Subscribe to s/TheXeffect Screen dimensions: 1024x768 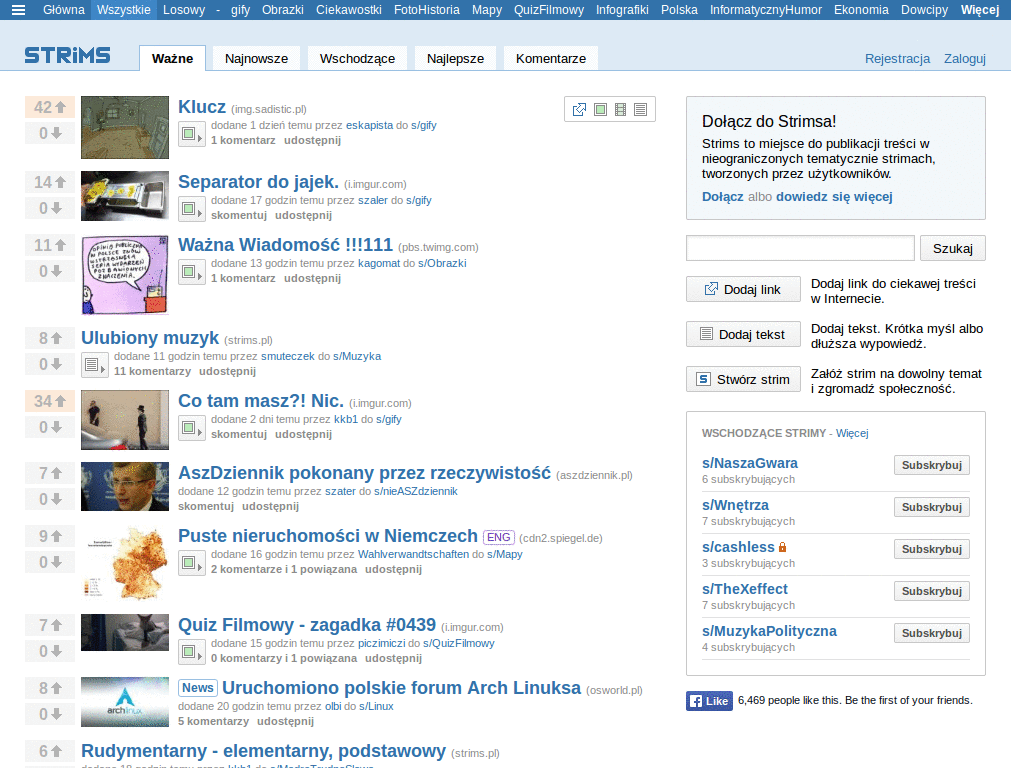point(932,591)
